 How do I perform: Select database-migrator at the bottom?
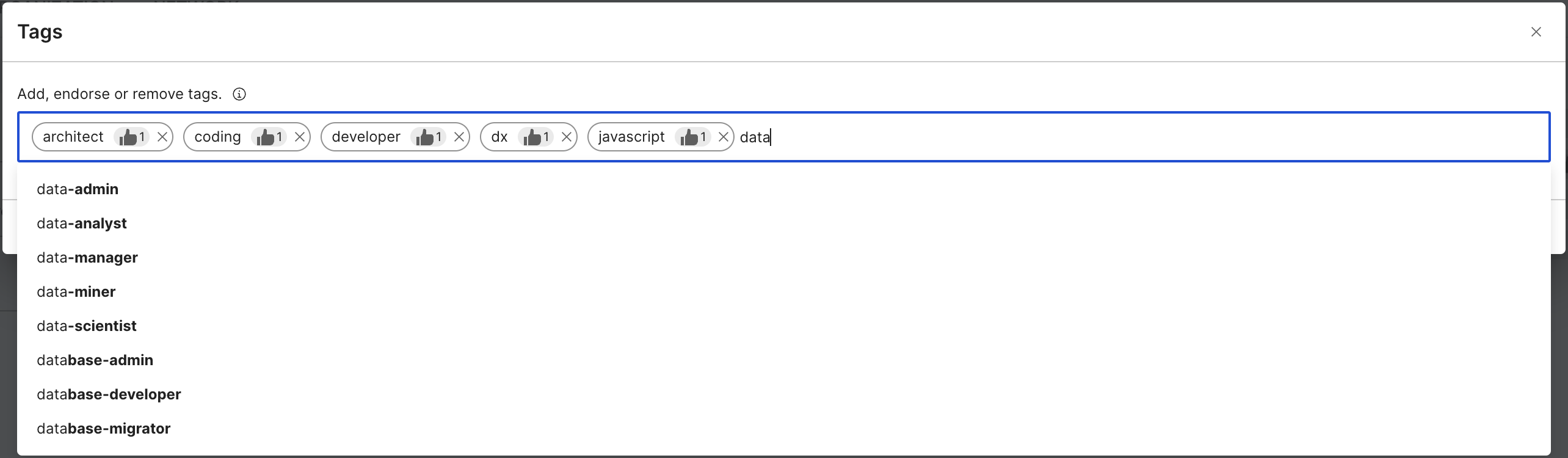pyautogui.click(x=103, y=428)
